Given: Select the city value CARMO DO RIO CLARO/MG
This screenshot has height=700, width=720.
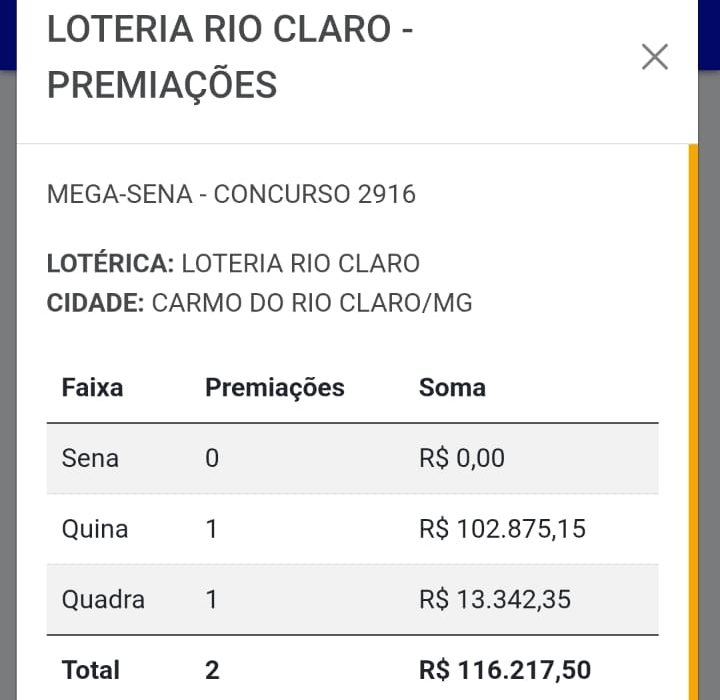Looking at the screenshot, I should (312, 303).
